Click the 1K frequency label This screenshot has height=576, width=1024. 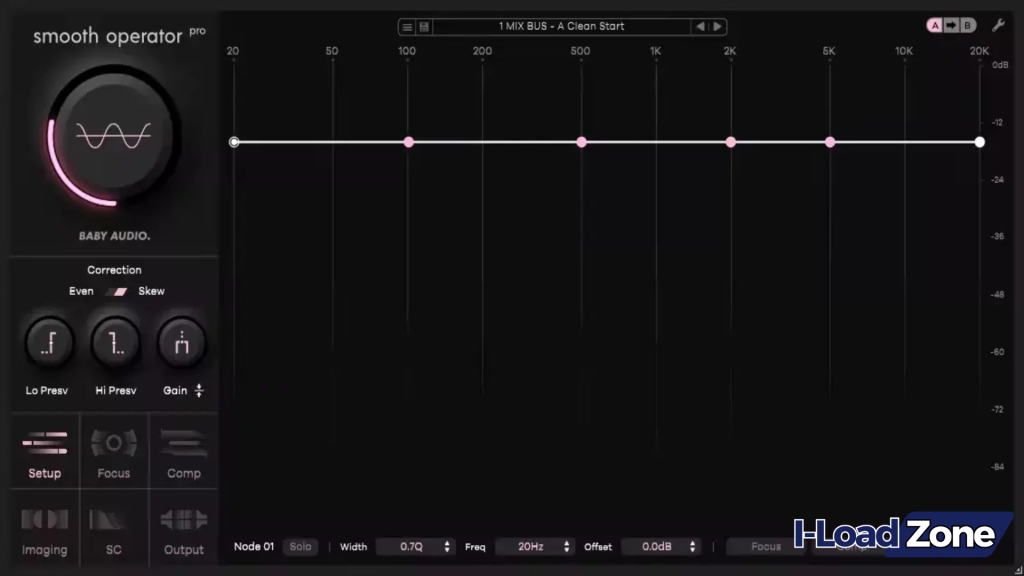pos(655,51)
